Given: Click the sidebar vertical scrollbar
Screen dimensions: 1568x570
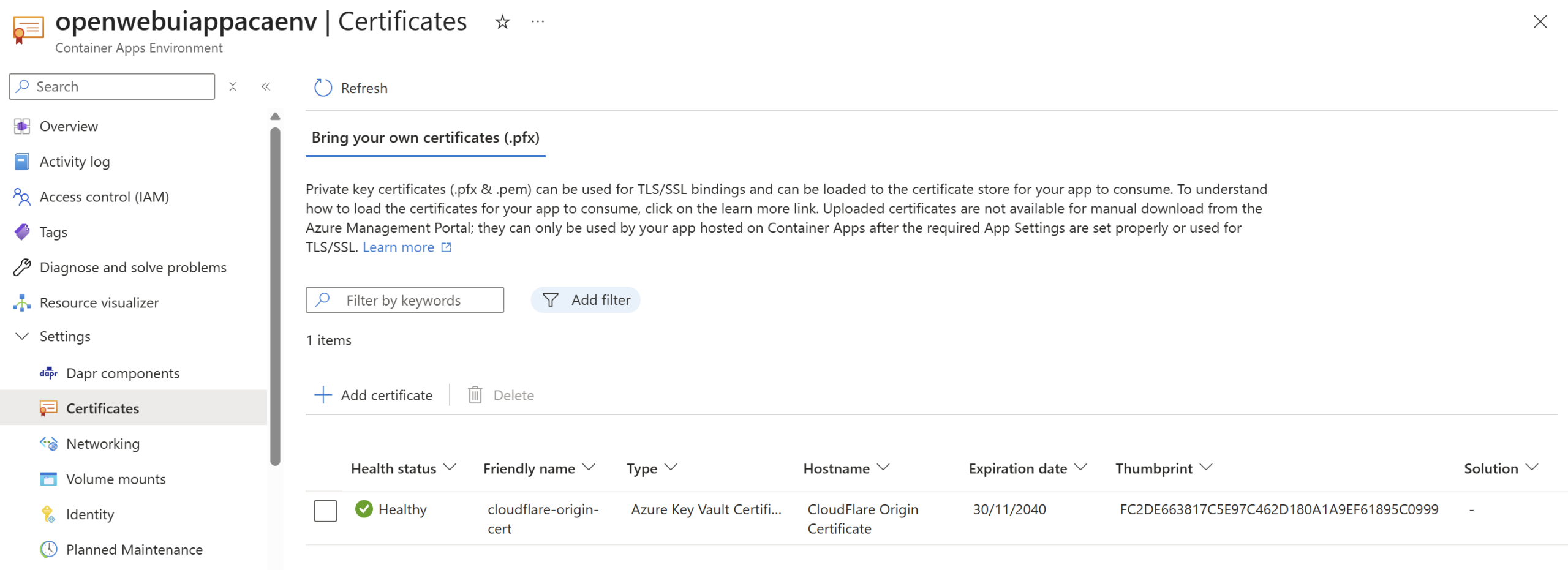Looking at the screenshot, I should (275, 294).
